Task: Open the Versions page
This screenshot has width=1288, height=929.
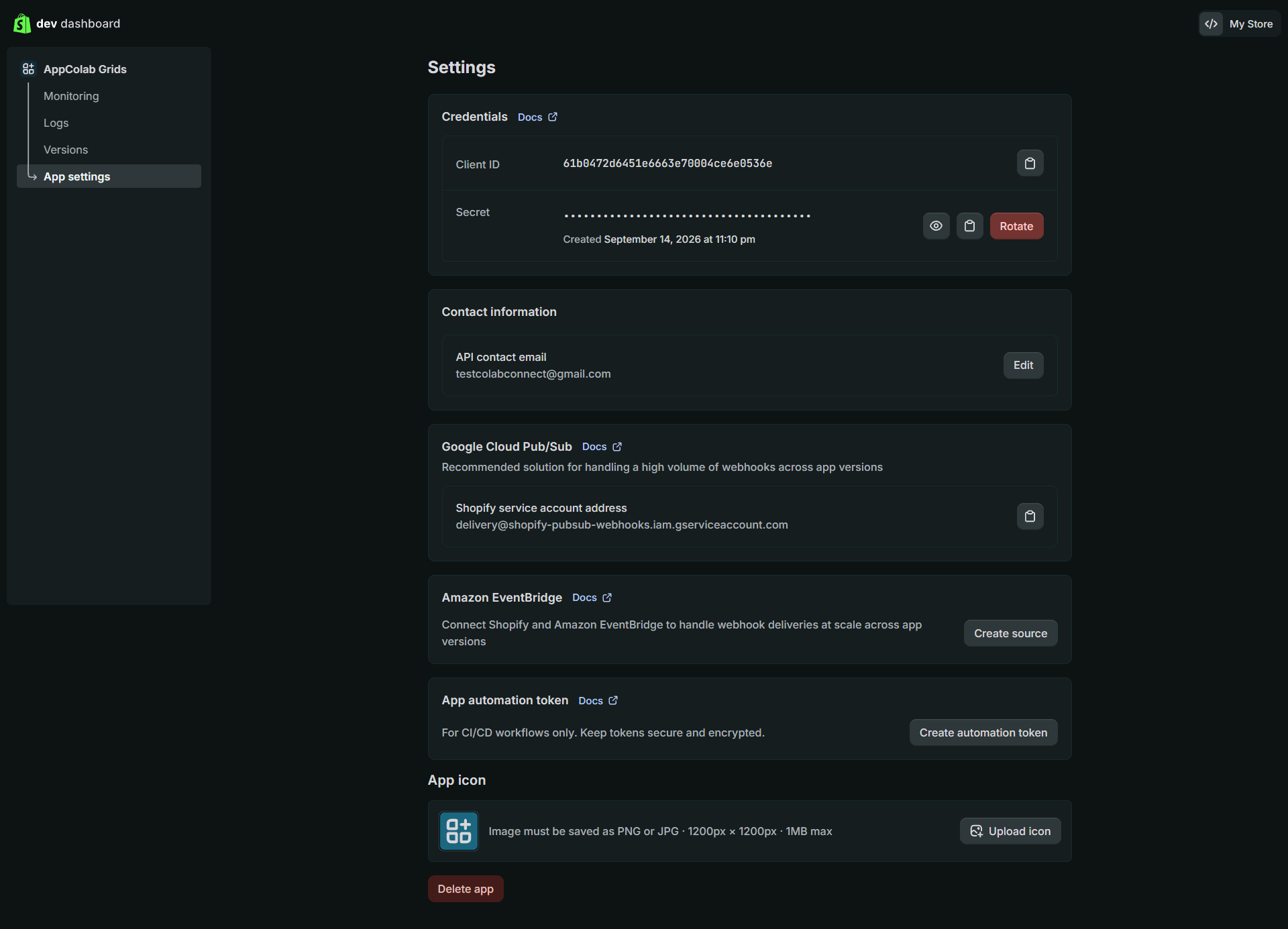Action: 66,150
